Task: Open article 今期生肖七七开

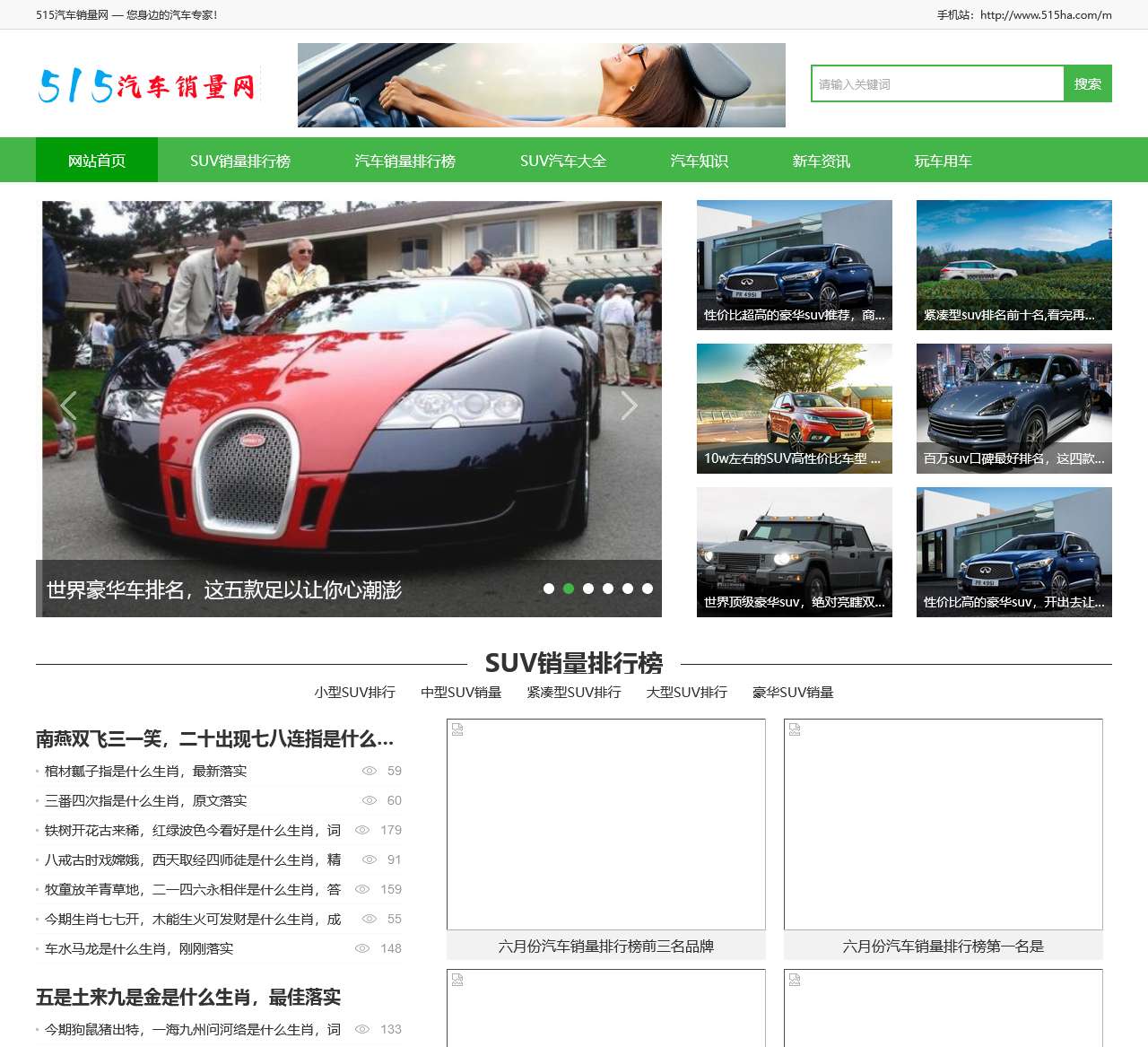Action: point(193,919)
